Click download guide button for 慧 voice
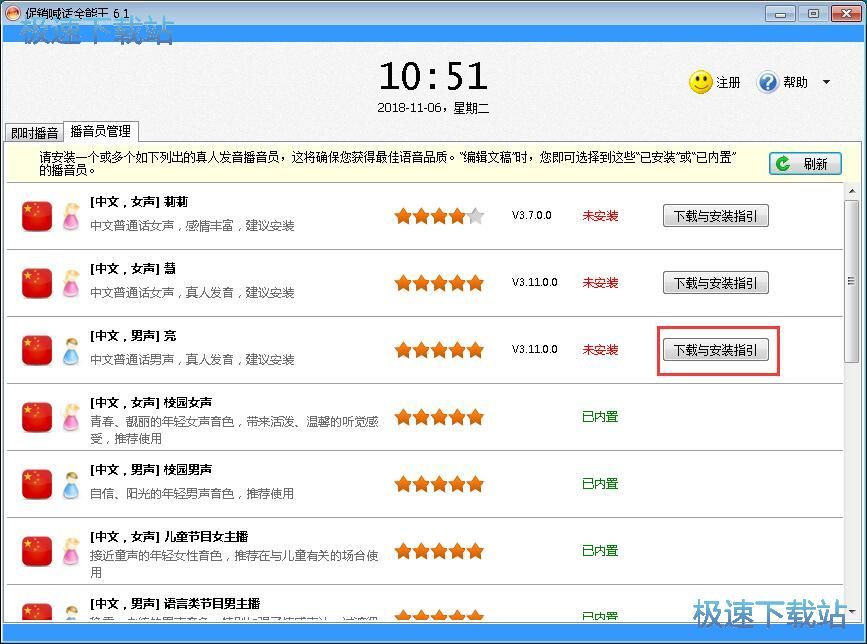 (715, 283)
